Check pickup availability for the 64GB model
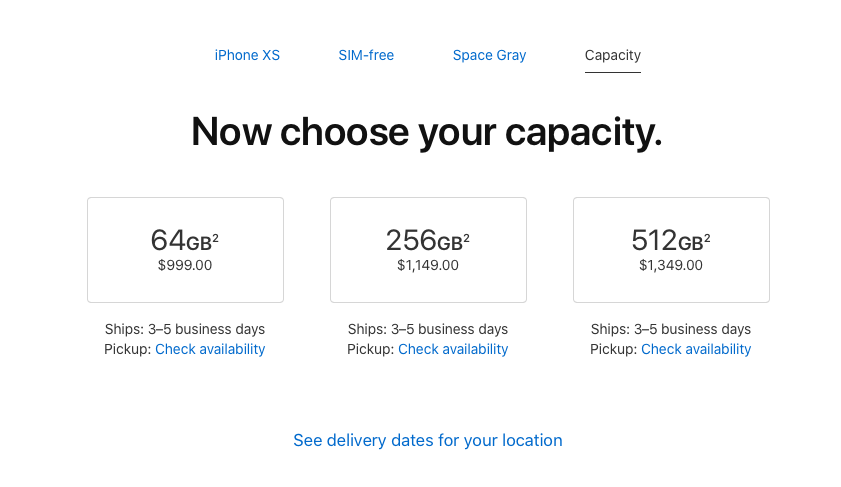 coord(210,349)
